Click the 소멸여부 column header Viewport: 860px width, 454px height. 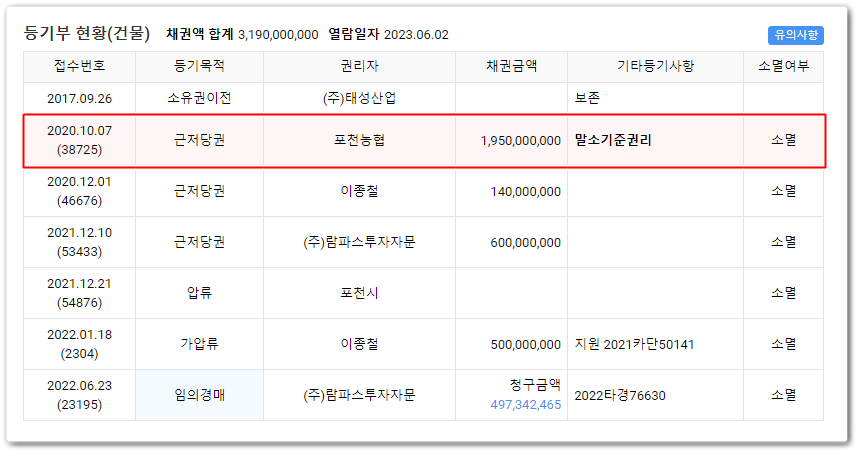tap(783, 67)
